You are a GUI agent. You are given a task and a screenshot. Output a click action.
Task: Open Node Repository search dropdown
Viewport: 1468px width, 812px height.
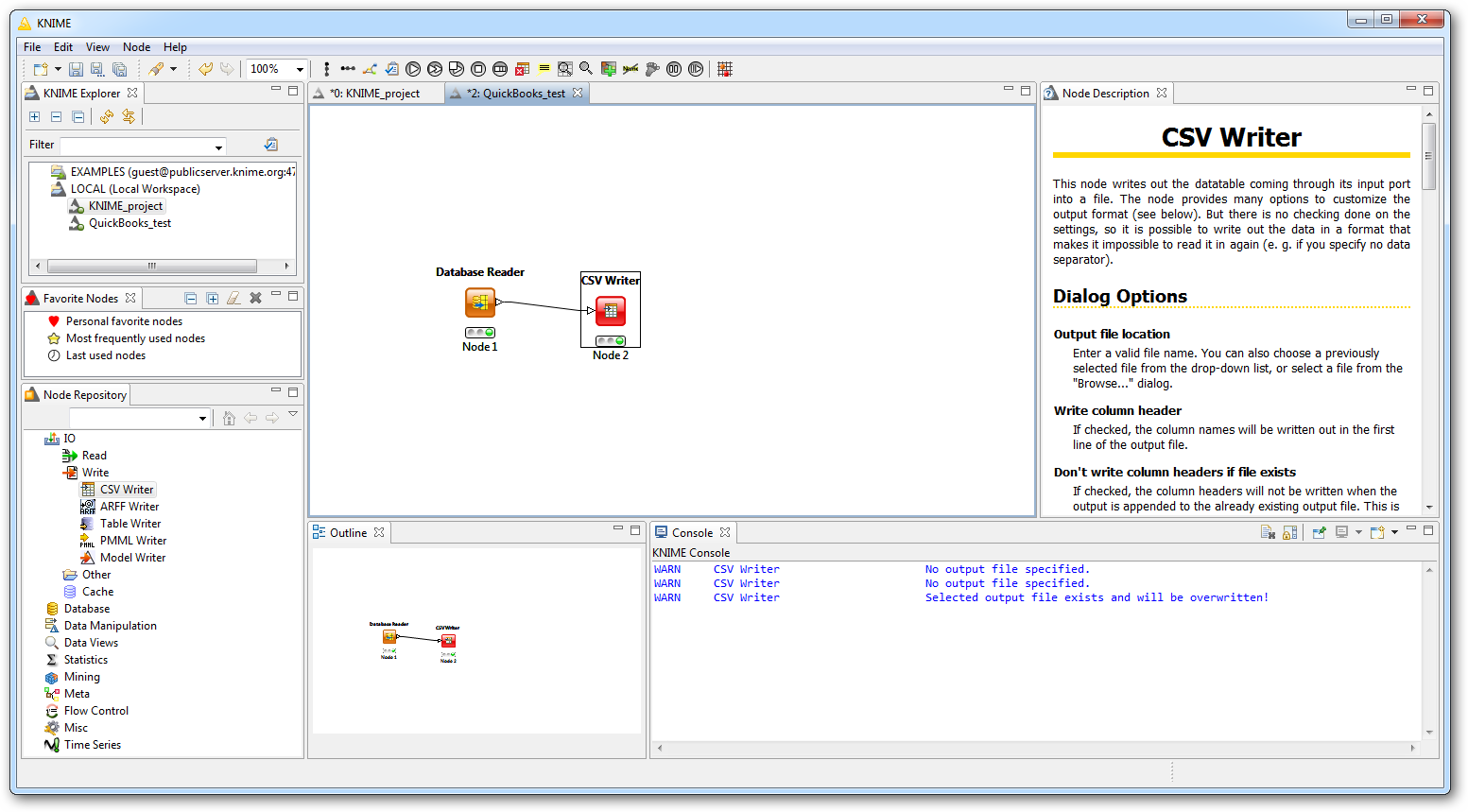coord(203,418)
